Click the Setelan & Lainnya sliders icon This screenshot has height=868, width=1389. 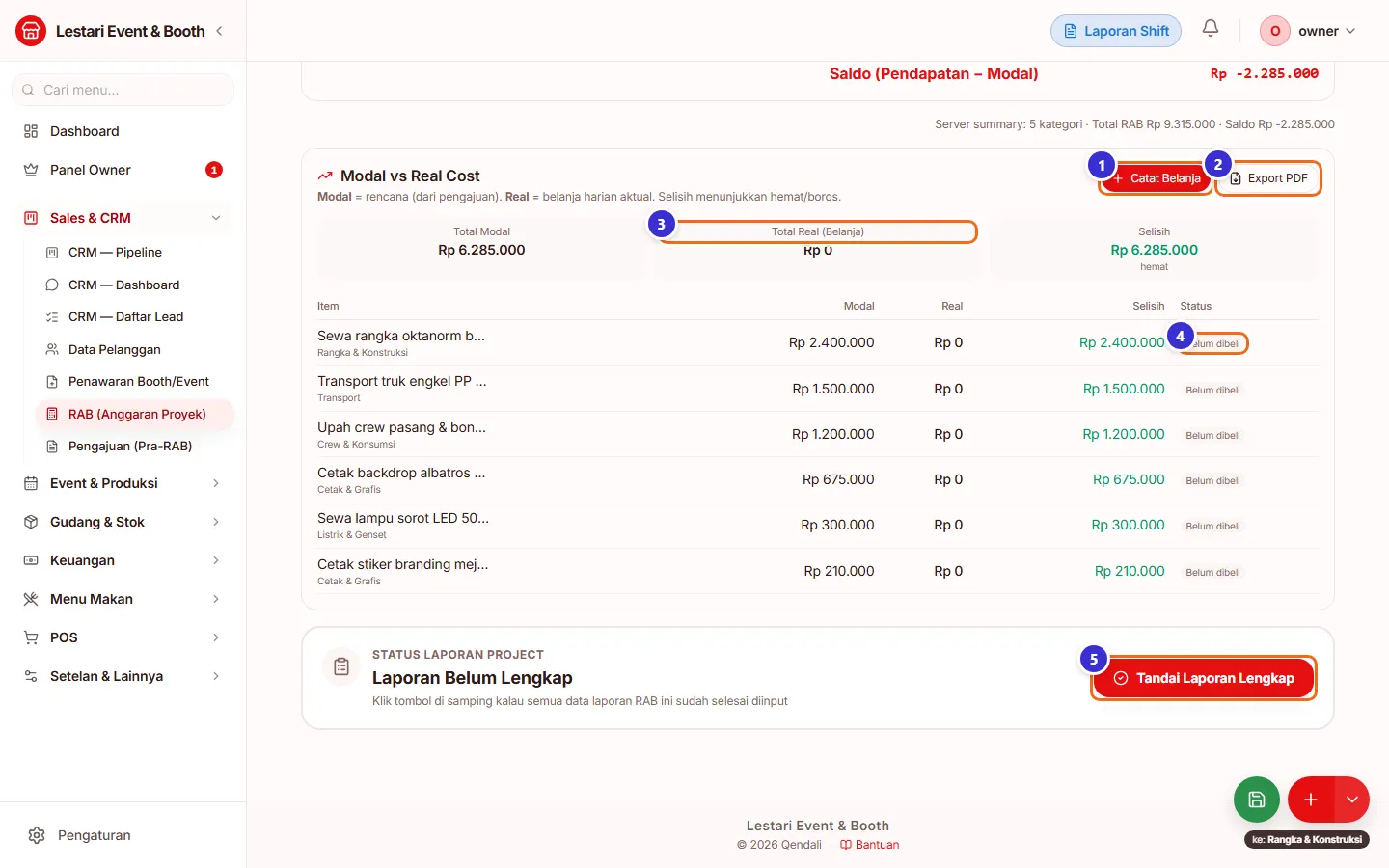point(31,676)
